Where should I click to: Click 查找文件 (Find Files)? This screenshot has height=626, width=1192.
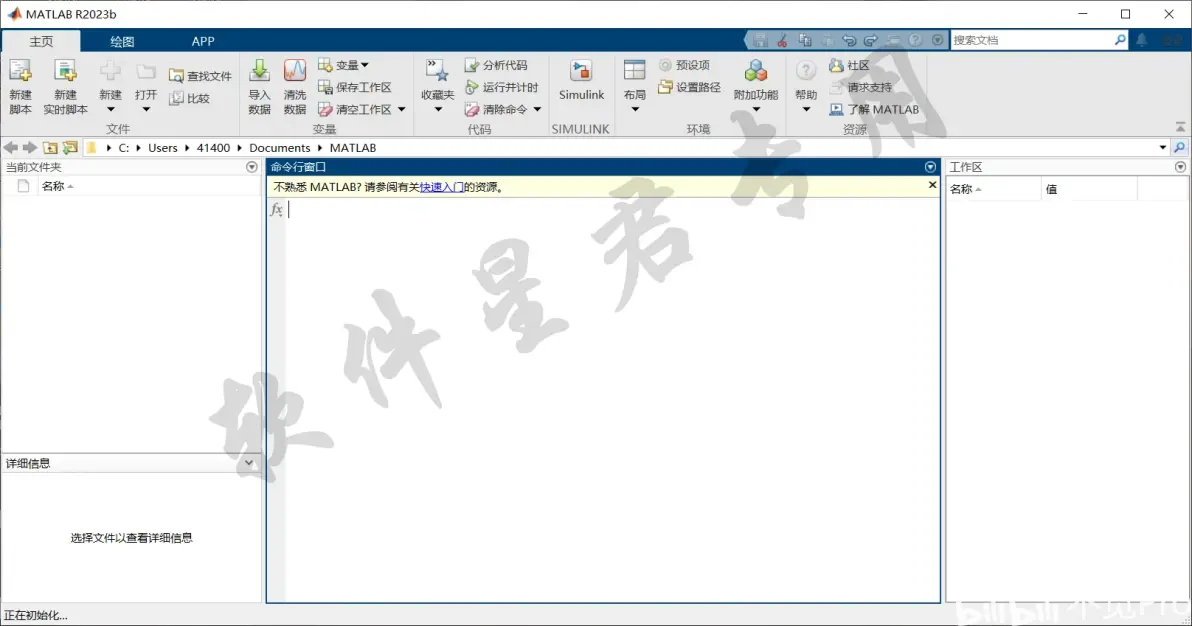tap(200, 76)
